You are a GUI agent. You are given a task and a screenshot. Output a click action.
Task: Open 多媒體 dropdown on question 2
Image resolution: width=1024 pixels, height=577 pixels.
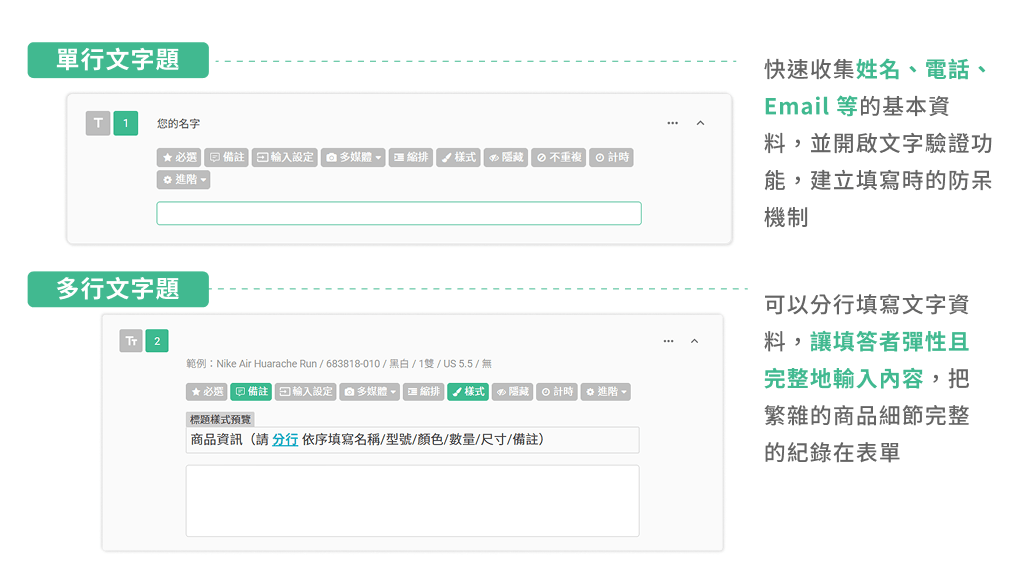tap(370, 392)
